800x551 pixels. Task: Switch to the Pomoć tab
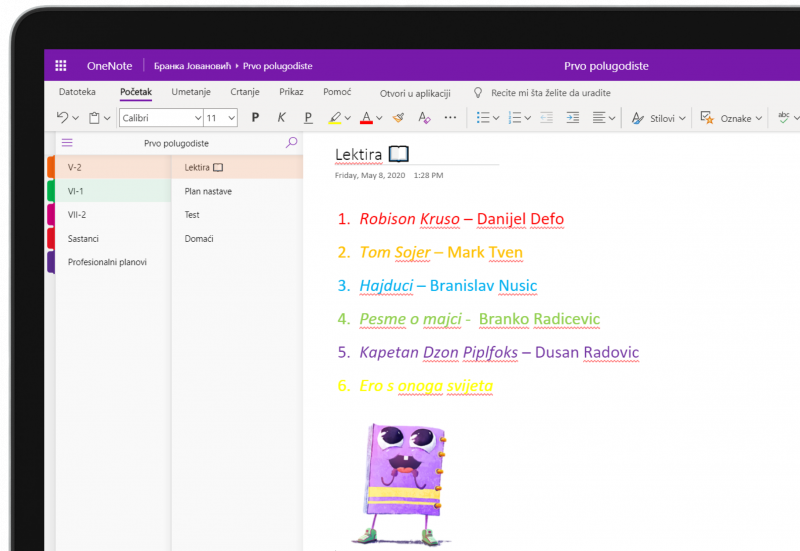click(x=337, y=92)
